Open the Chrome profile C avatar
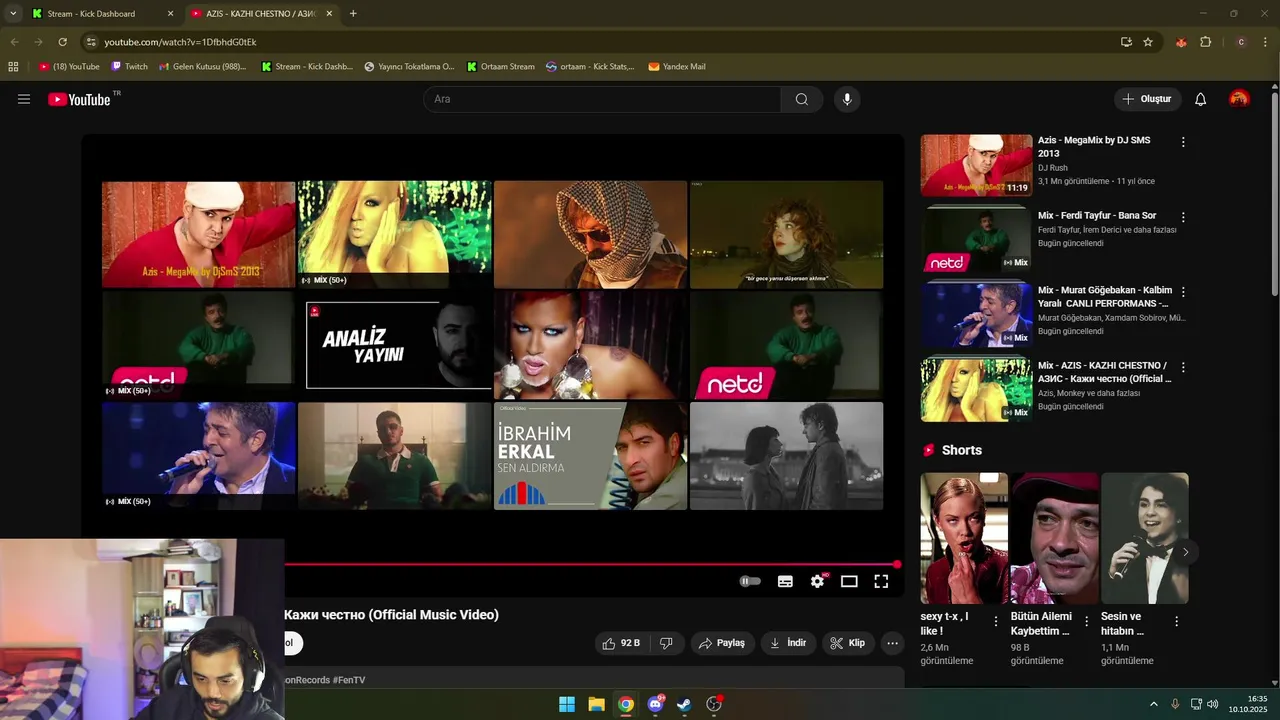Screen dimensions: 1280x720 click(x=1241, y=42)
